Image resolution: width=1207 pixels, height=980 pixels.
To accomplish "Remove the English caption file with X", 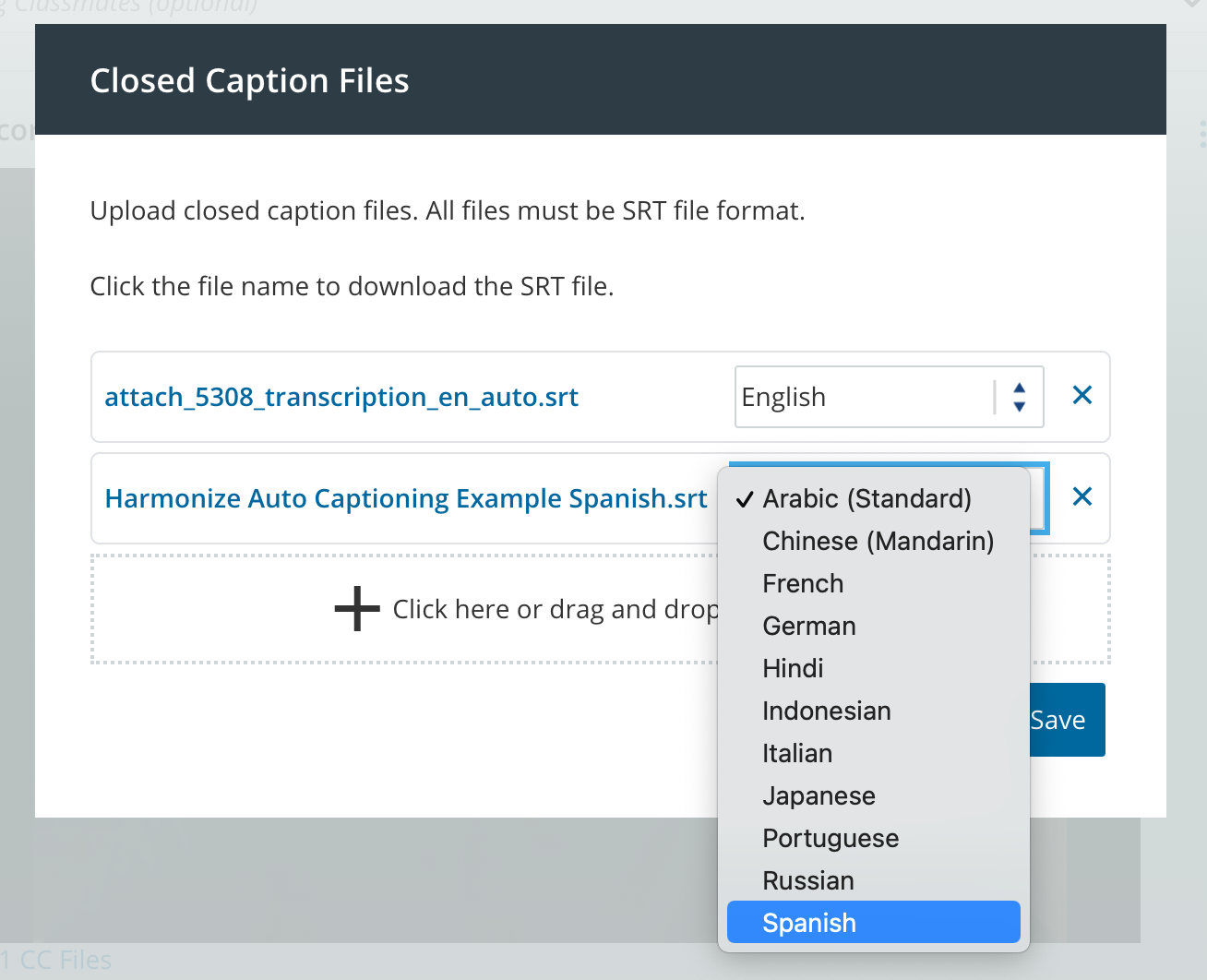I will pos(1082,396).
